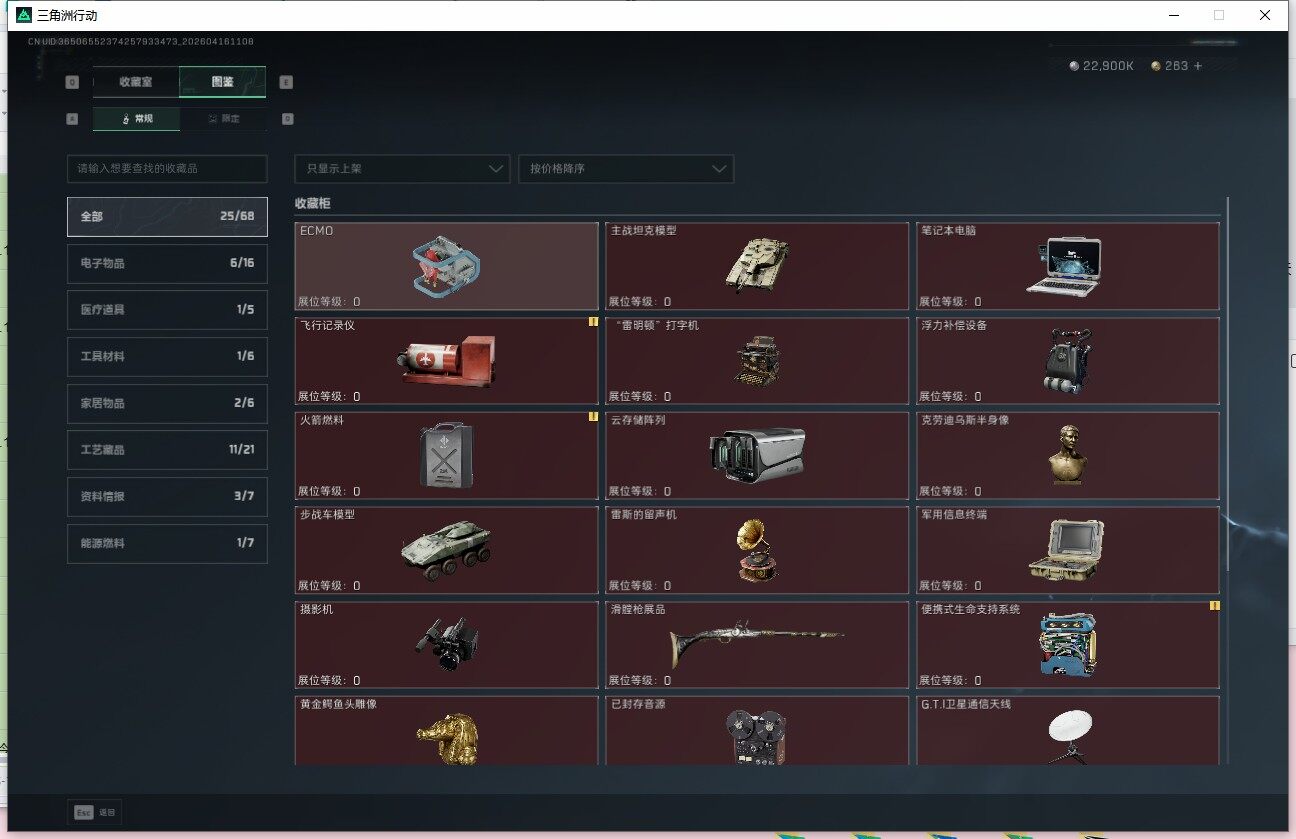Select the 克劳迪乌斯半身像 bust image

coord(1067,455)
